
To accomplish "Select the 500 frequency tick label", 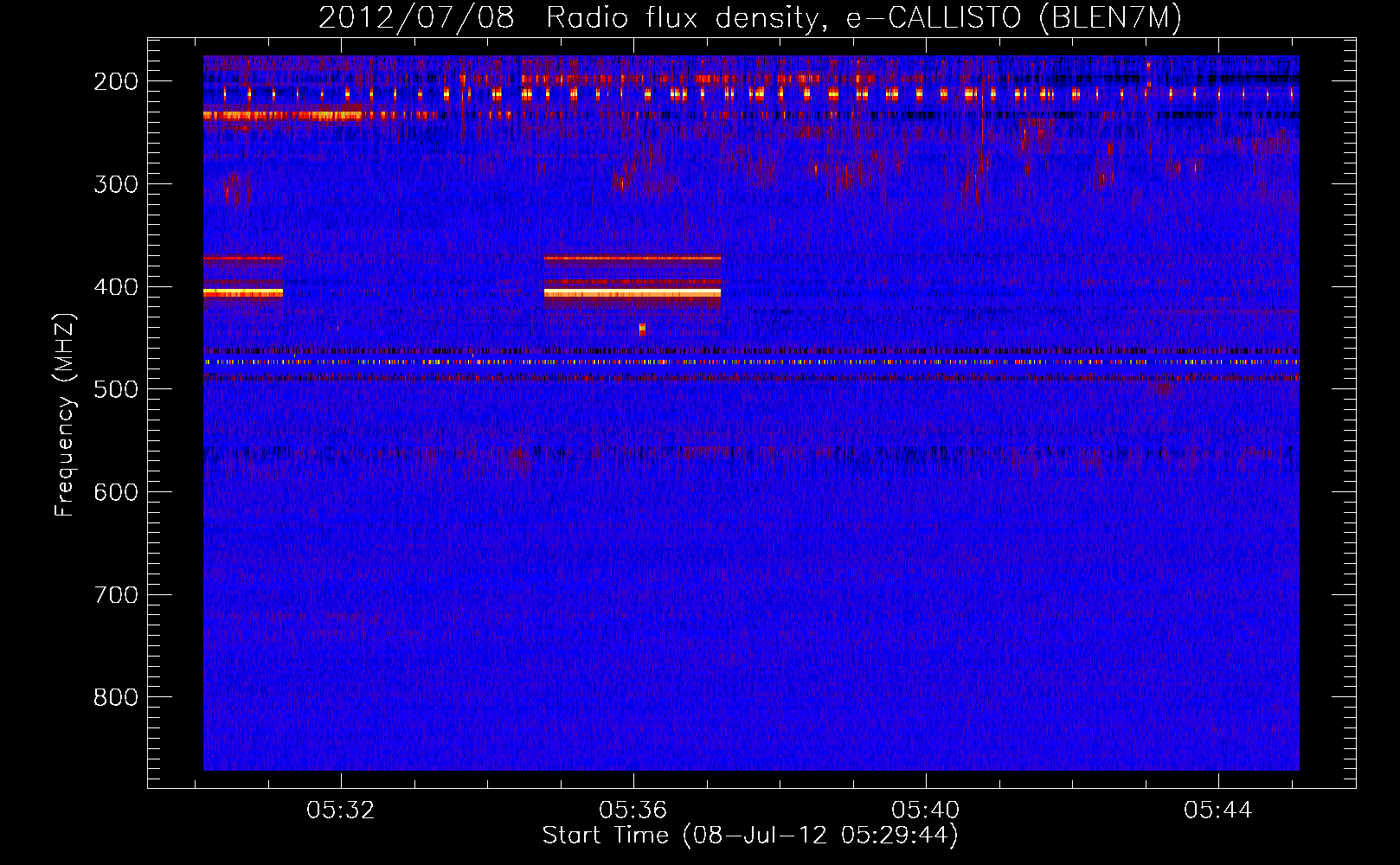I will point(116,389).
